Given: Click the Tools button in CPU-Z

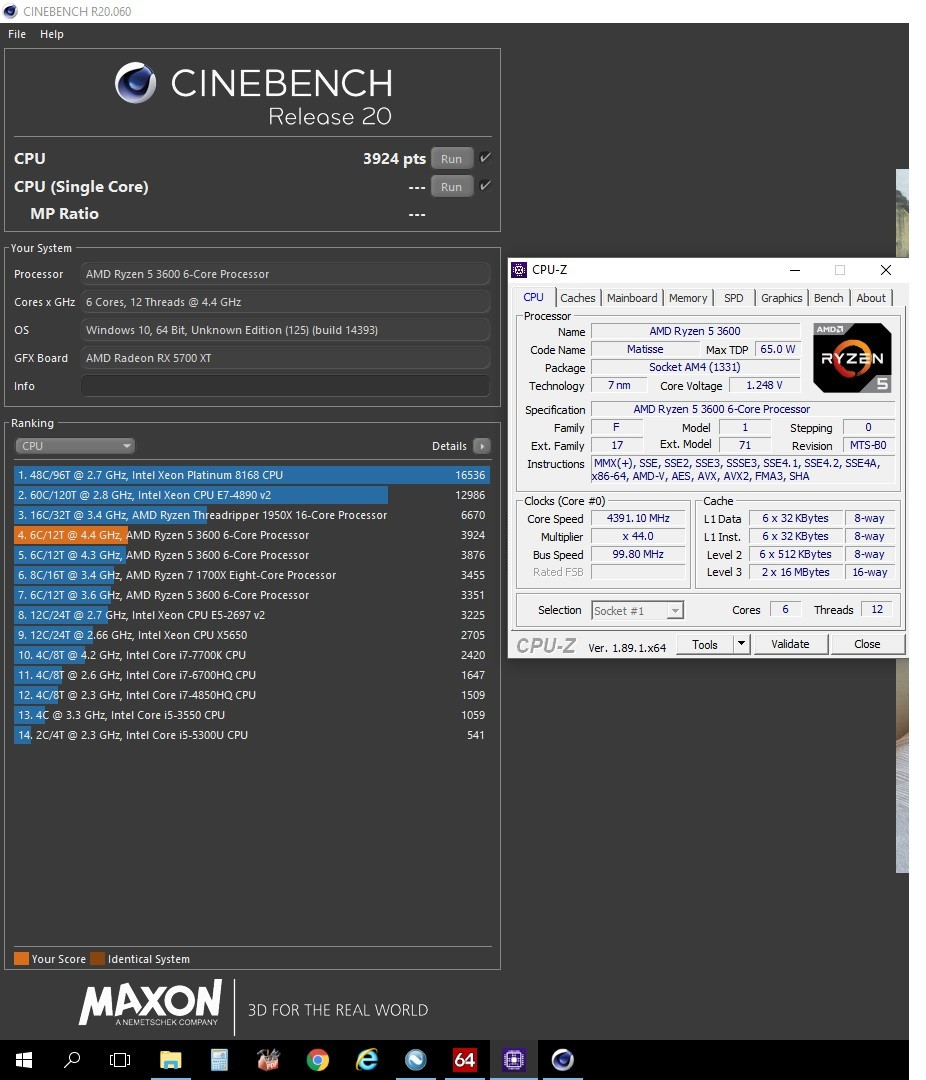Looking at the screenshot, I should (x=705, y=644).
